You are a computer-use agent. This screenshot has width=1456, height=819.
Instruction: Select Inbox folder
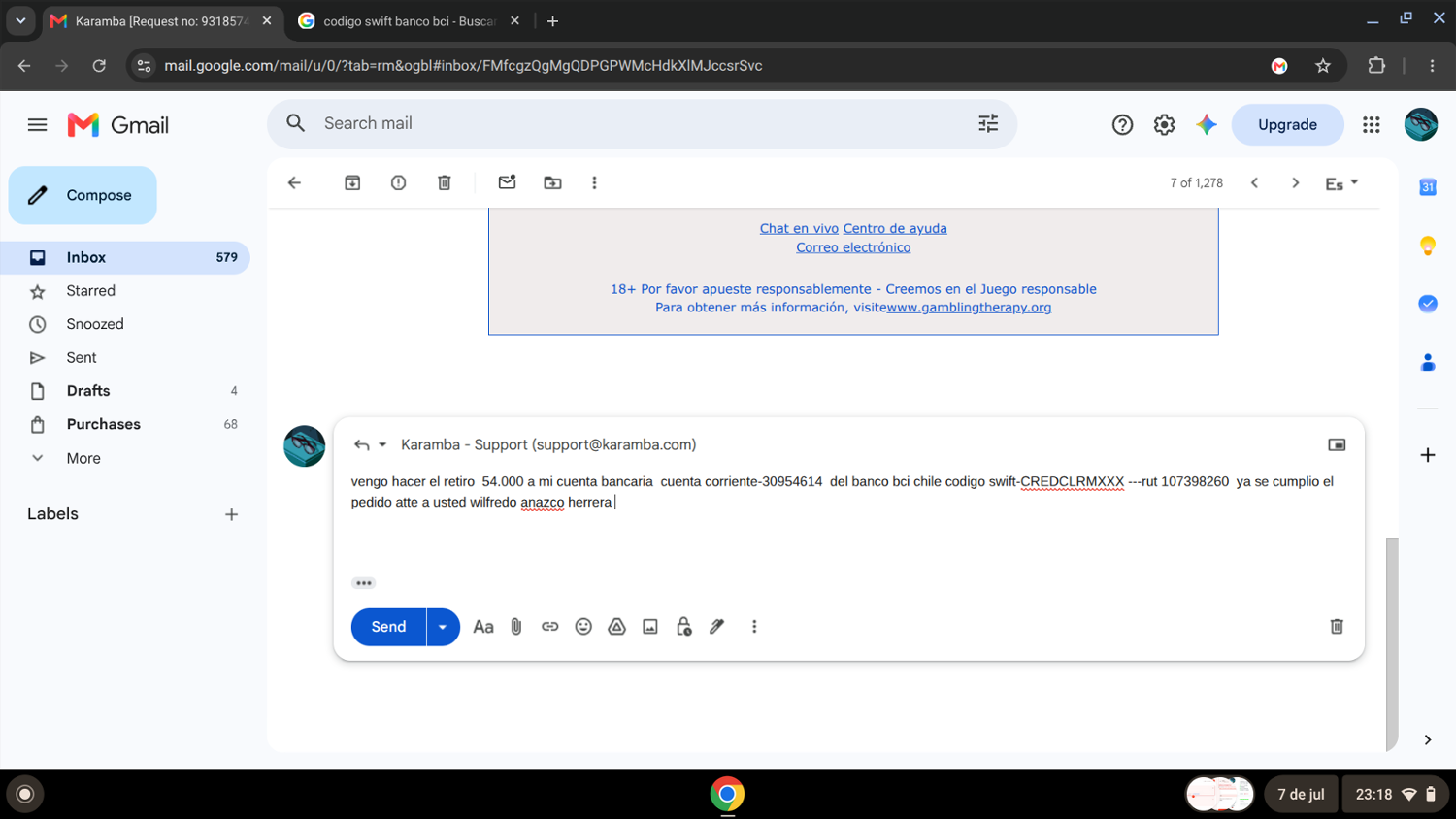(125, 257)
